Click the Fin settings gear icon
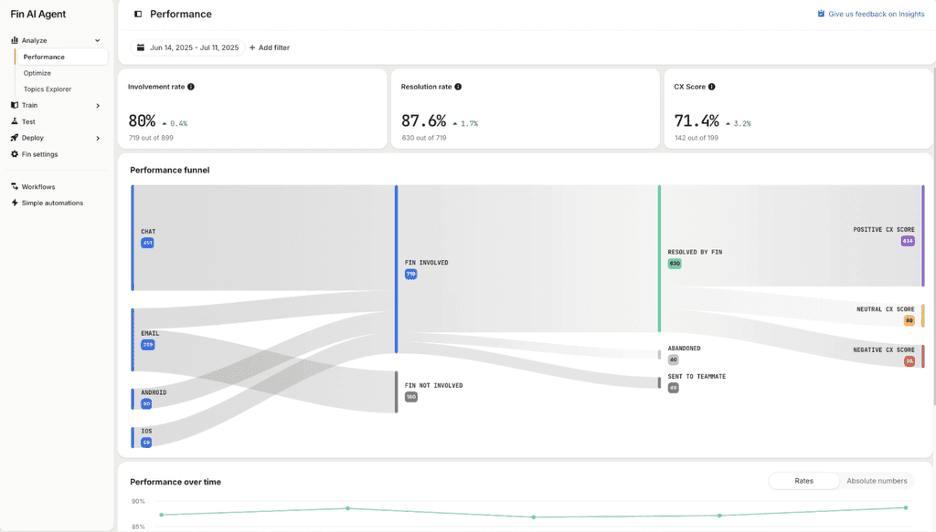 (14, 154)
